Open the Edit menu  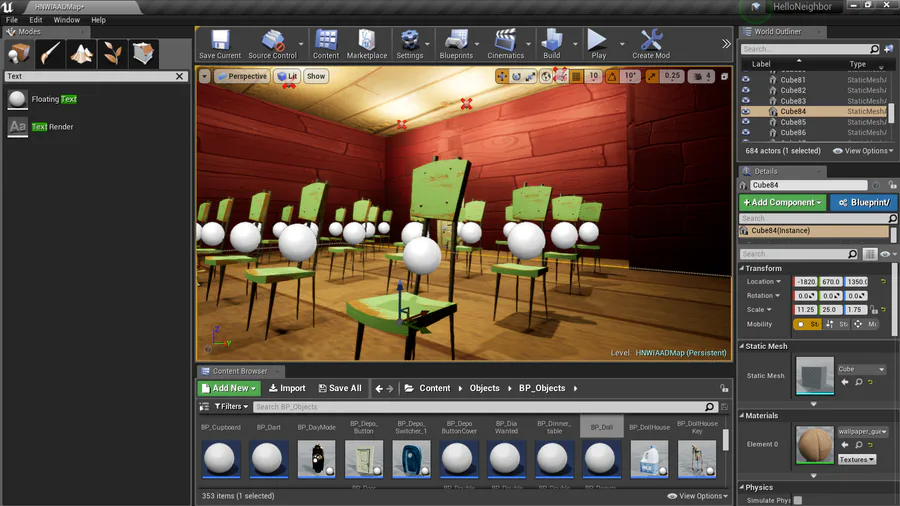36,20
